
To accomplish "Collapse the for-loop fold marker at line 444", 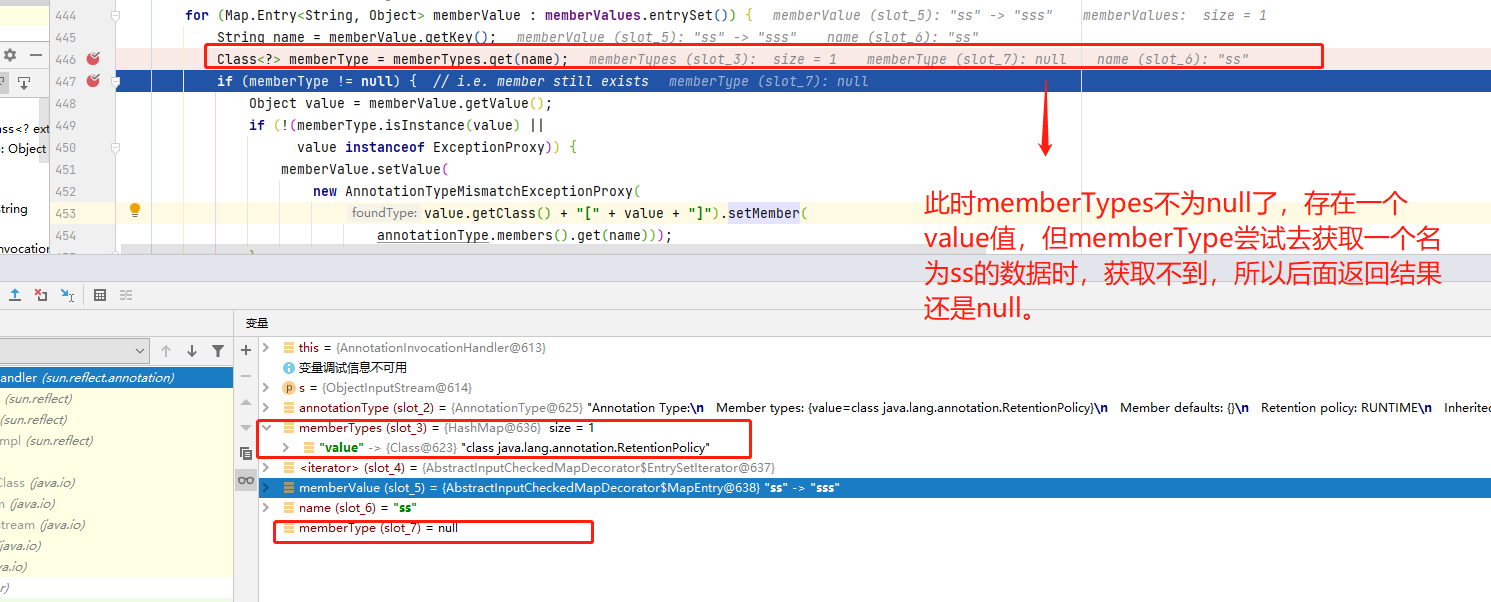I will click(x=116, y=16).
